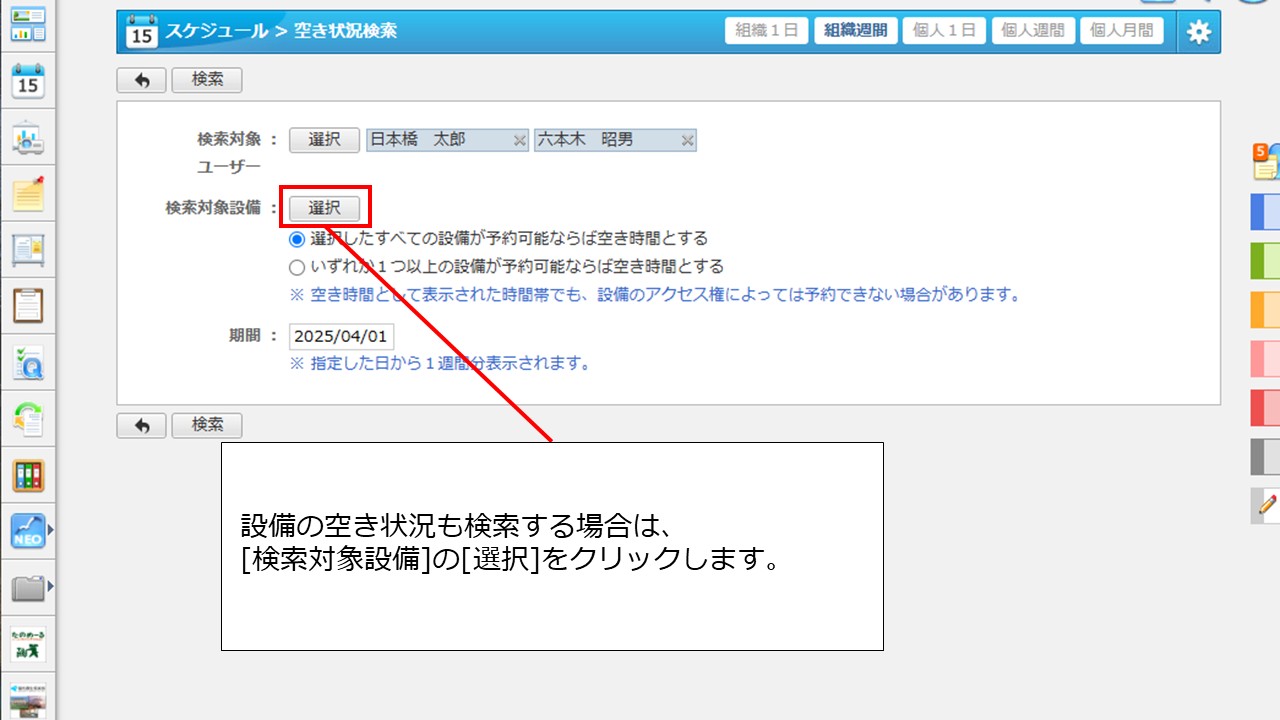
Task: Remove 日本橋 太郎 from search targets
Action: pos(520,141)
